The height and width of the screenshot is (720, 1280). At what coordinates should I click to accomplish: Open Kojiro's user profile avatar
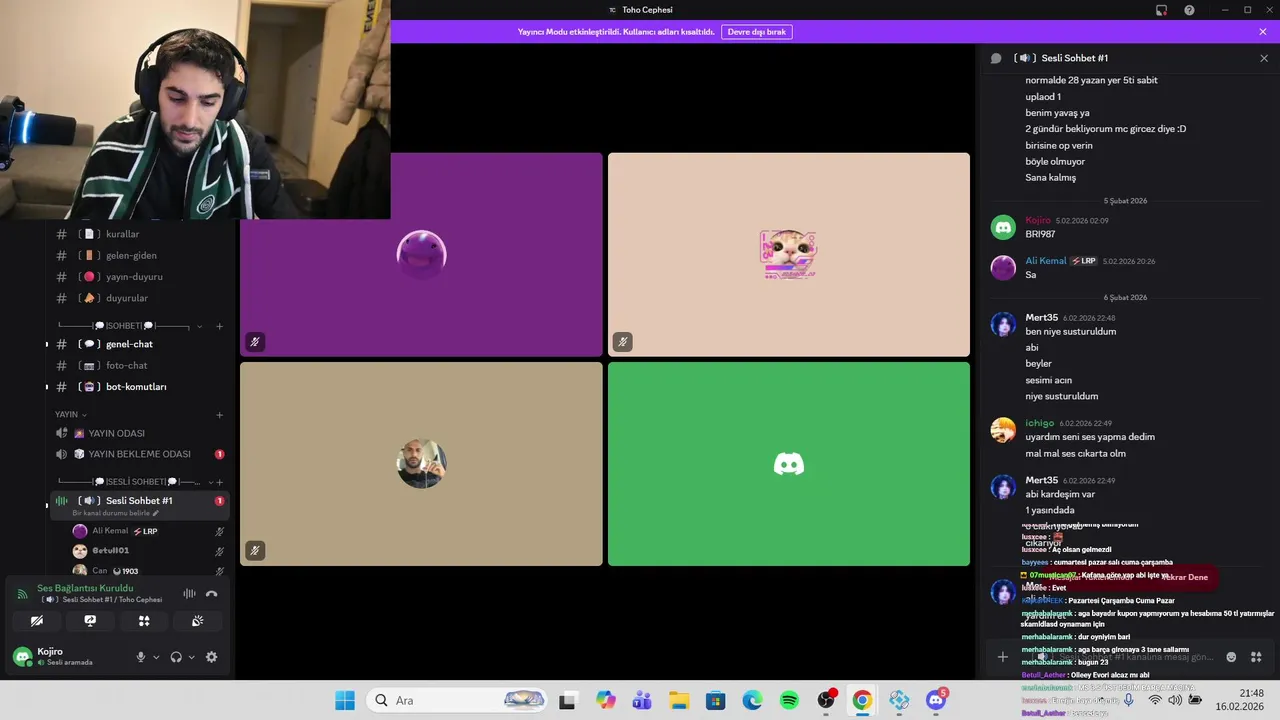[x=22, y=657]
